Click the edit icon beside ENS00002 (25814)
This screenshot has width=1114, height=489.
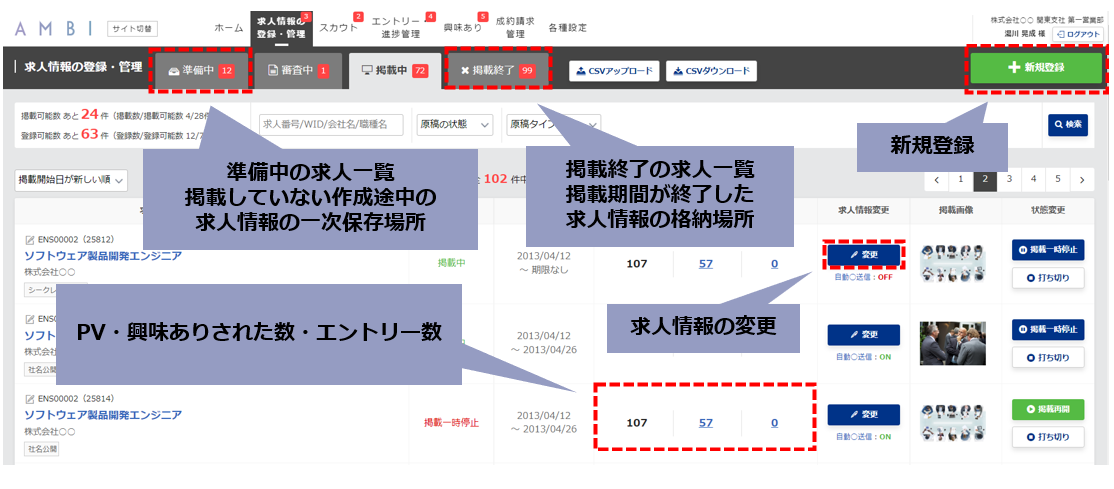tap(30, 399)
